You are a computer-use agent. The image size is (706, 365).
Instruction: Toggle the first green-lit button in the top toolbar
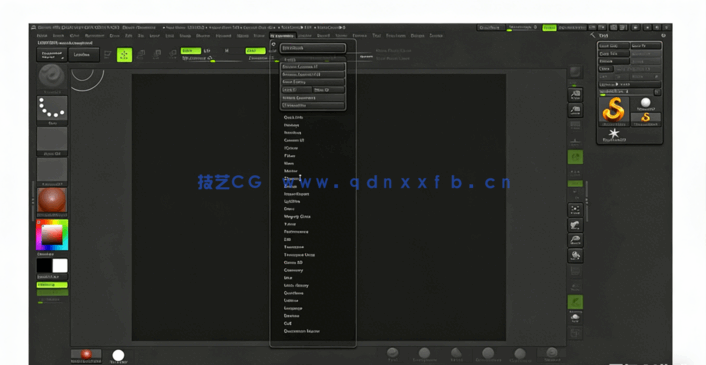190,51
